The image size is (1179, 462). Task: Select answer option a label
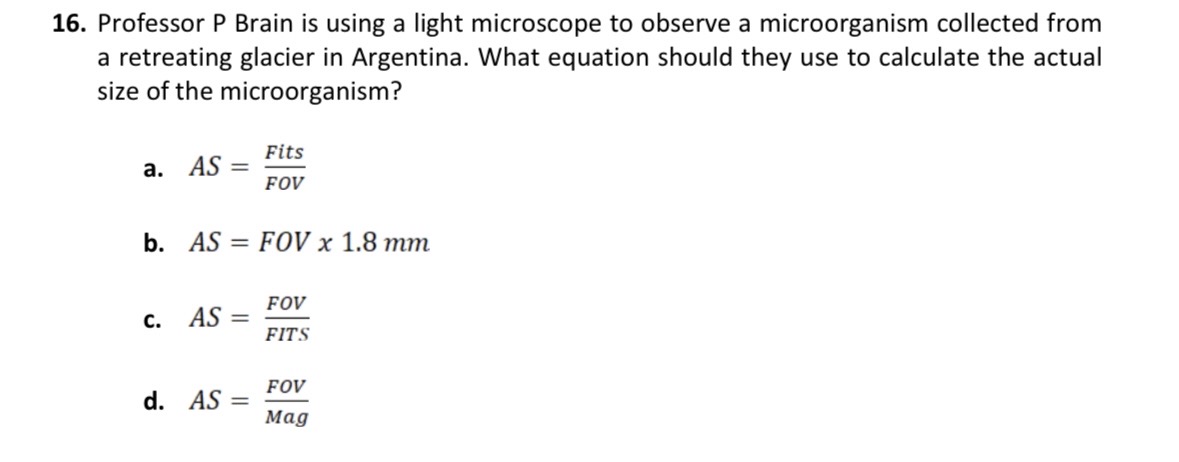[153, 169]
